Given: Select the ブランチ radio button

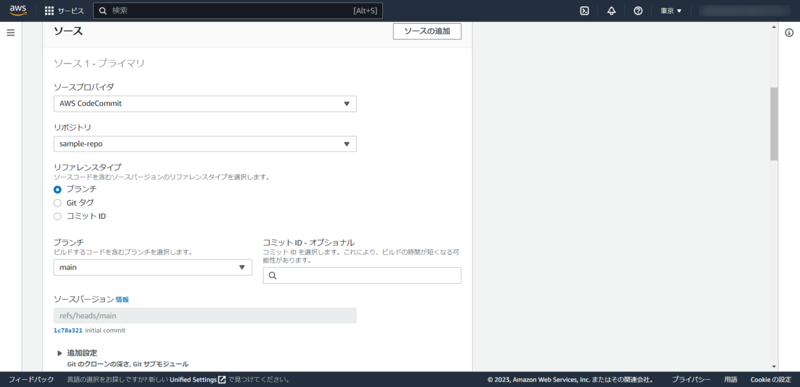Looking at the screenshot, I should 58,189.
